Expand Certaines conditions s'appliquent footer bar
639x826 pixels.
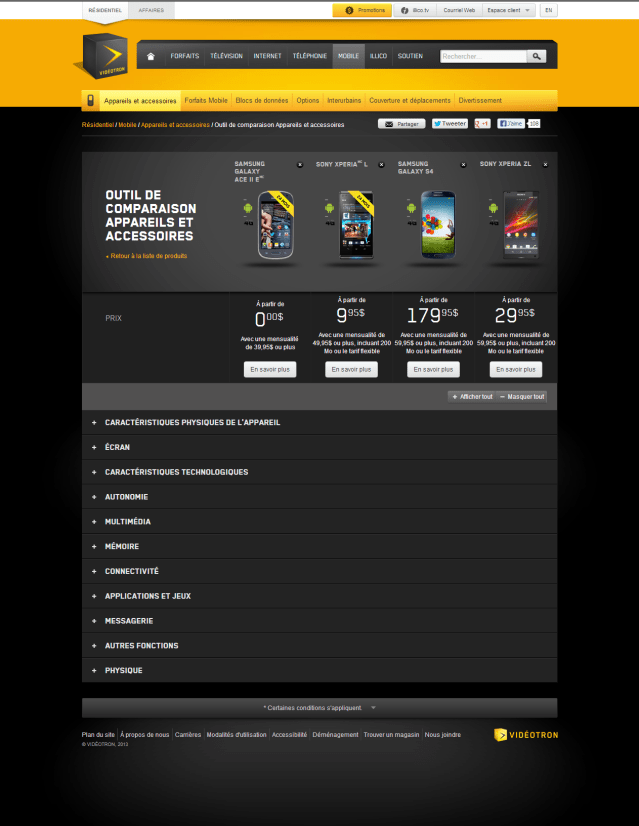tap(319, 707)
